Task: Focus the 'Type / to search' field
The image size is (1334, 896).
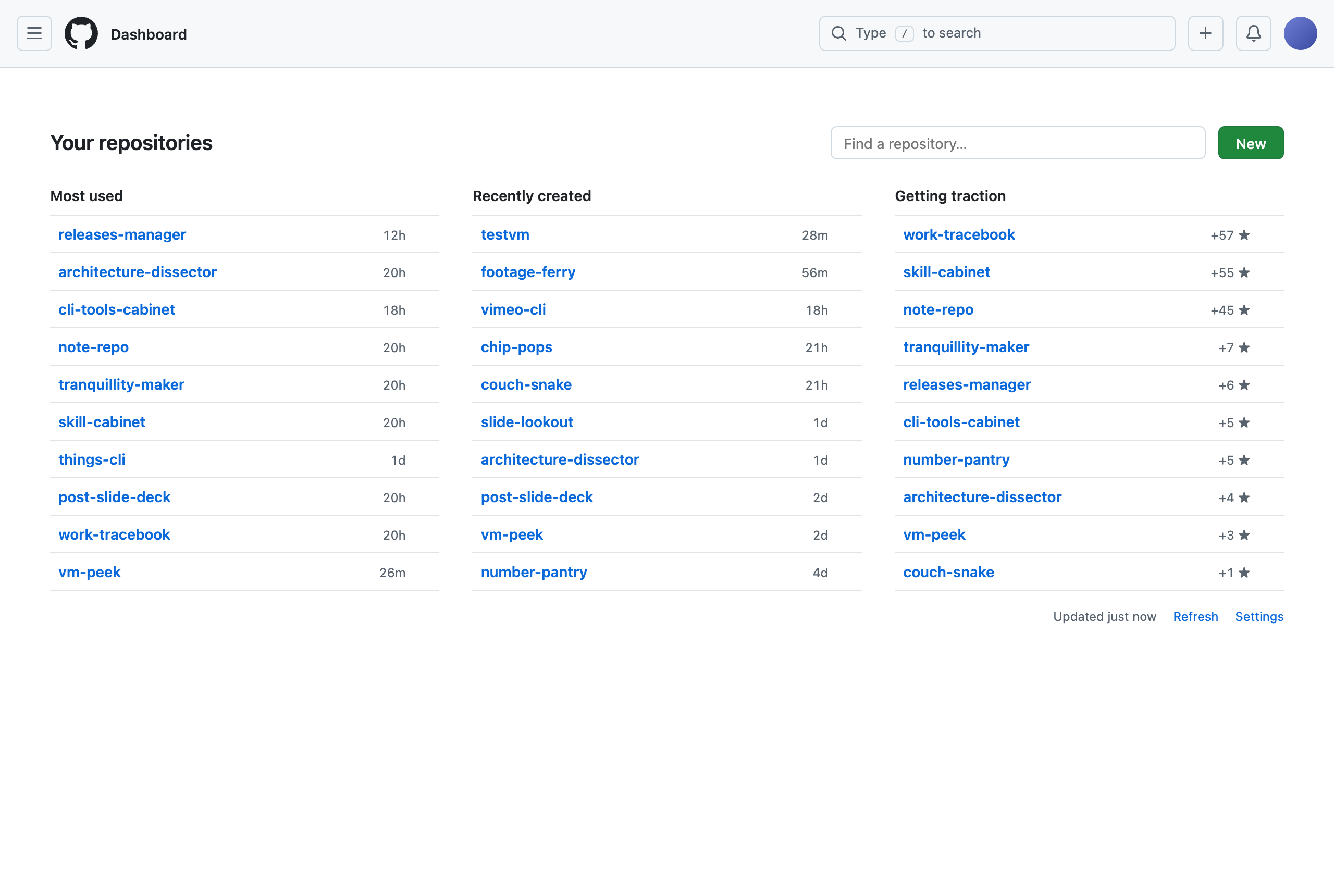Action: point(997,33)
